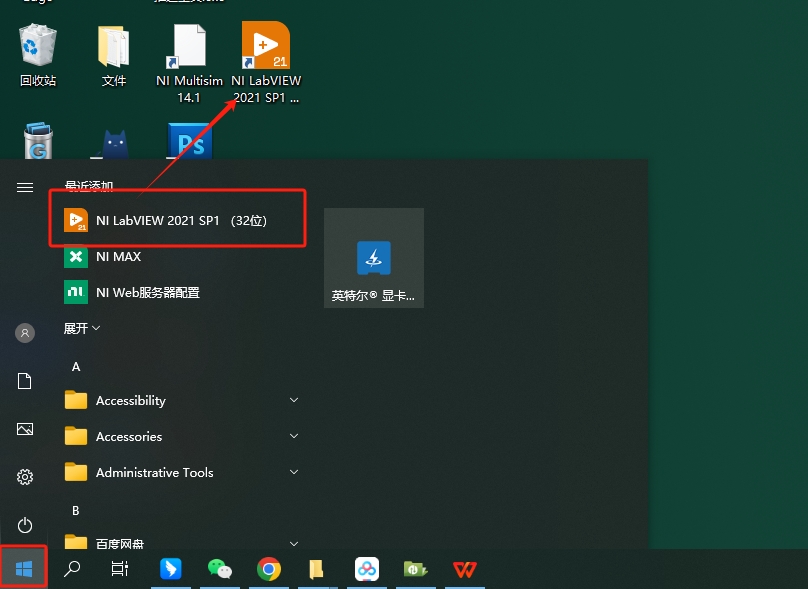The height and width of the screenshot is (589, 808).
Task: Expand the Accessories folder chevron
Action: coord(294,436)
